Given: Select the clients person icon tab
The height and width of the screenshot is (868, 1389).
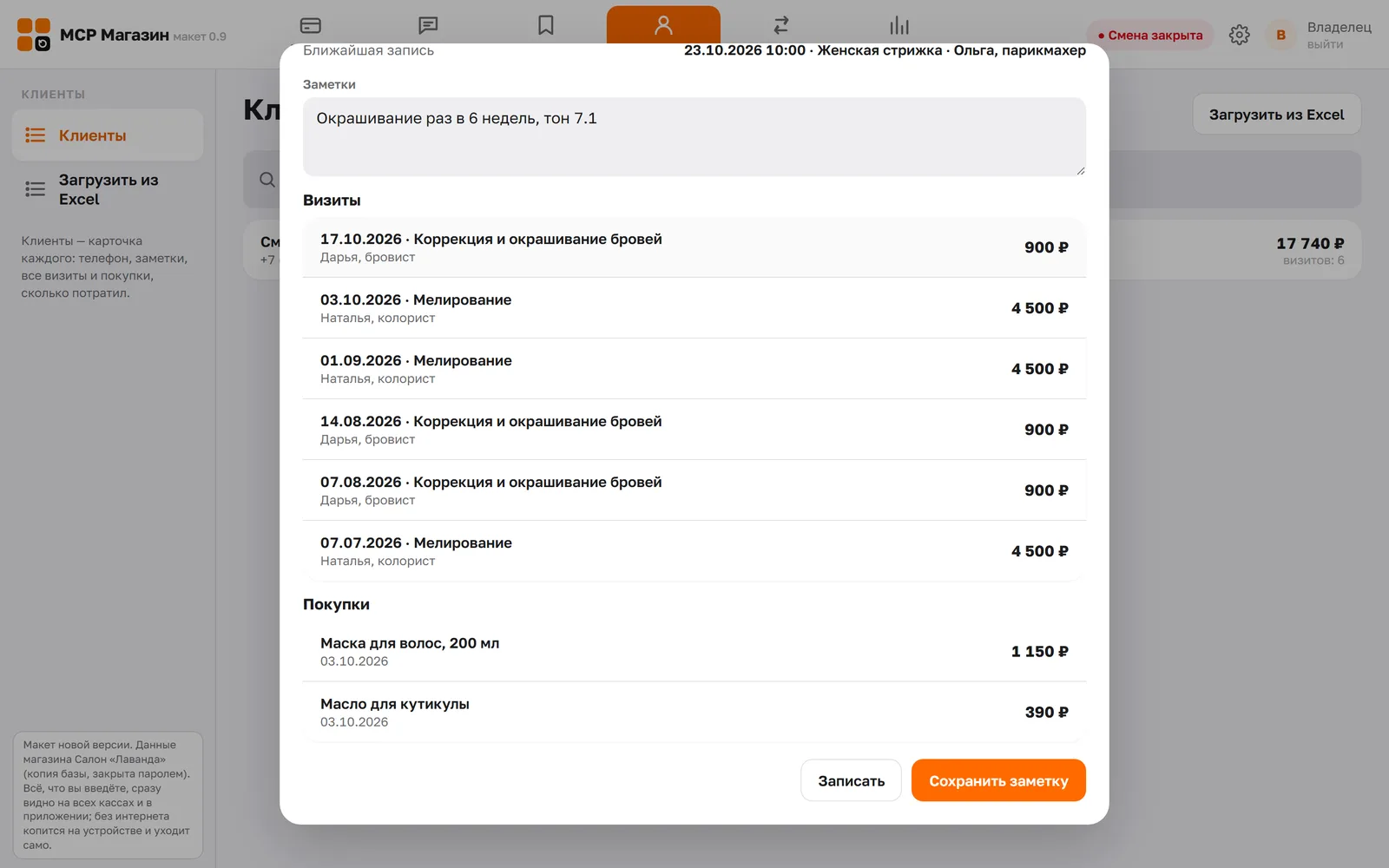Looking at the screenshot, I should pos(663,25).
